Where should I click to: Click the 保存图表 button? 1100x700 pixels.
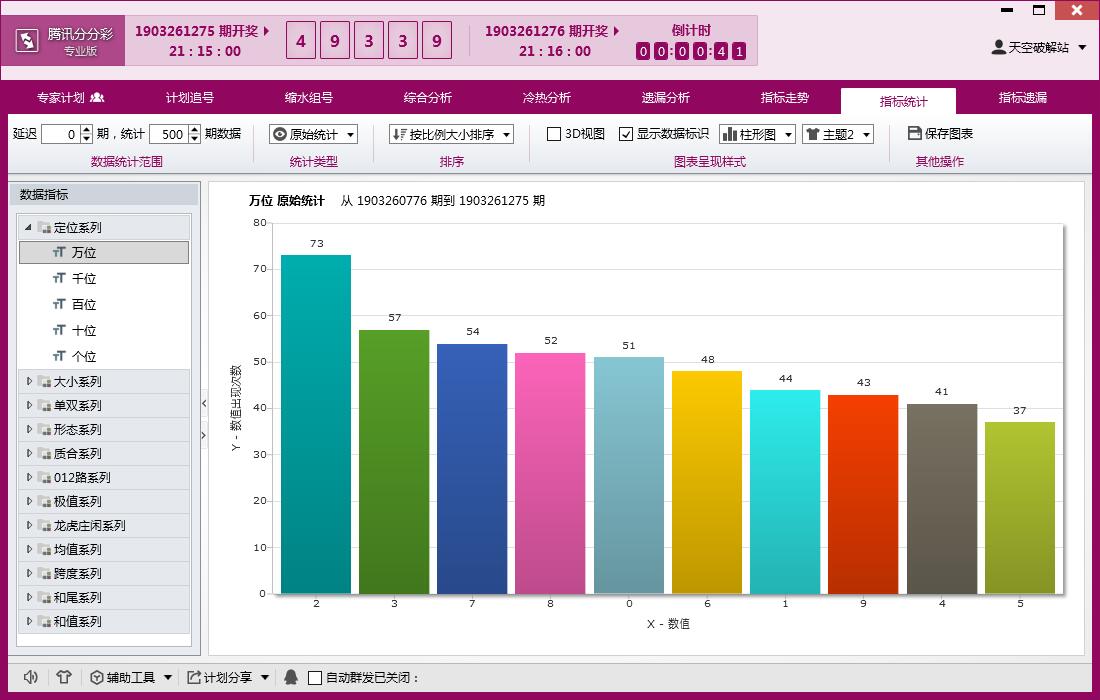(940, 133)
